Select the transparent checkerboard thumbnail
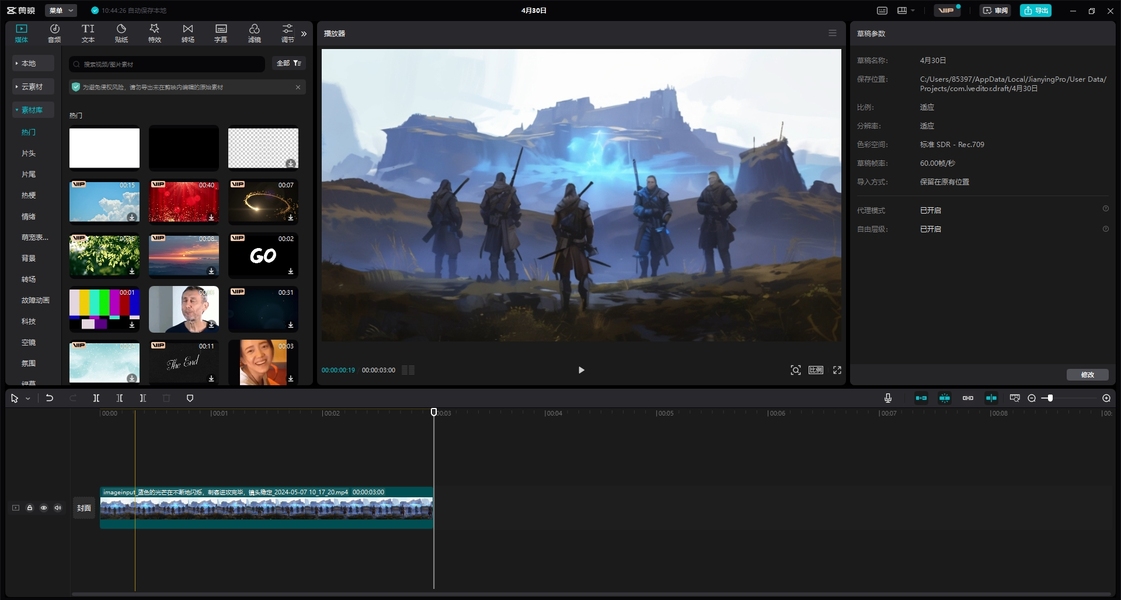Screen dimensions: 1121x600 click(x=263, y=148)
